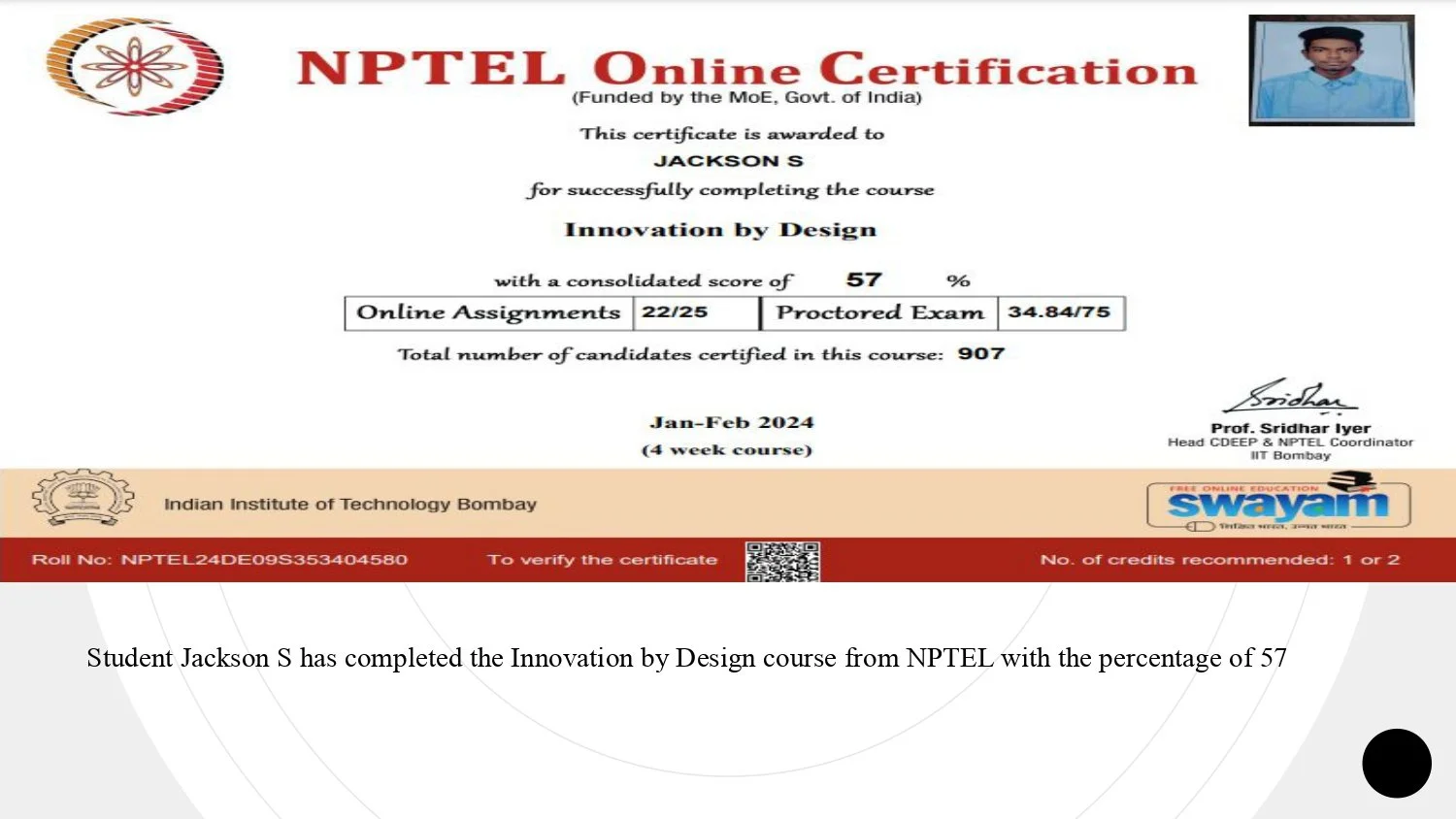Click 'This certificate is awarded to' line
1456x819 pixels.
tap(732, 134)
